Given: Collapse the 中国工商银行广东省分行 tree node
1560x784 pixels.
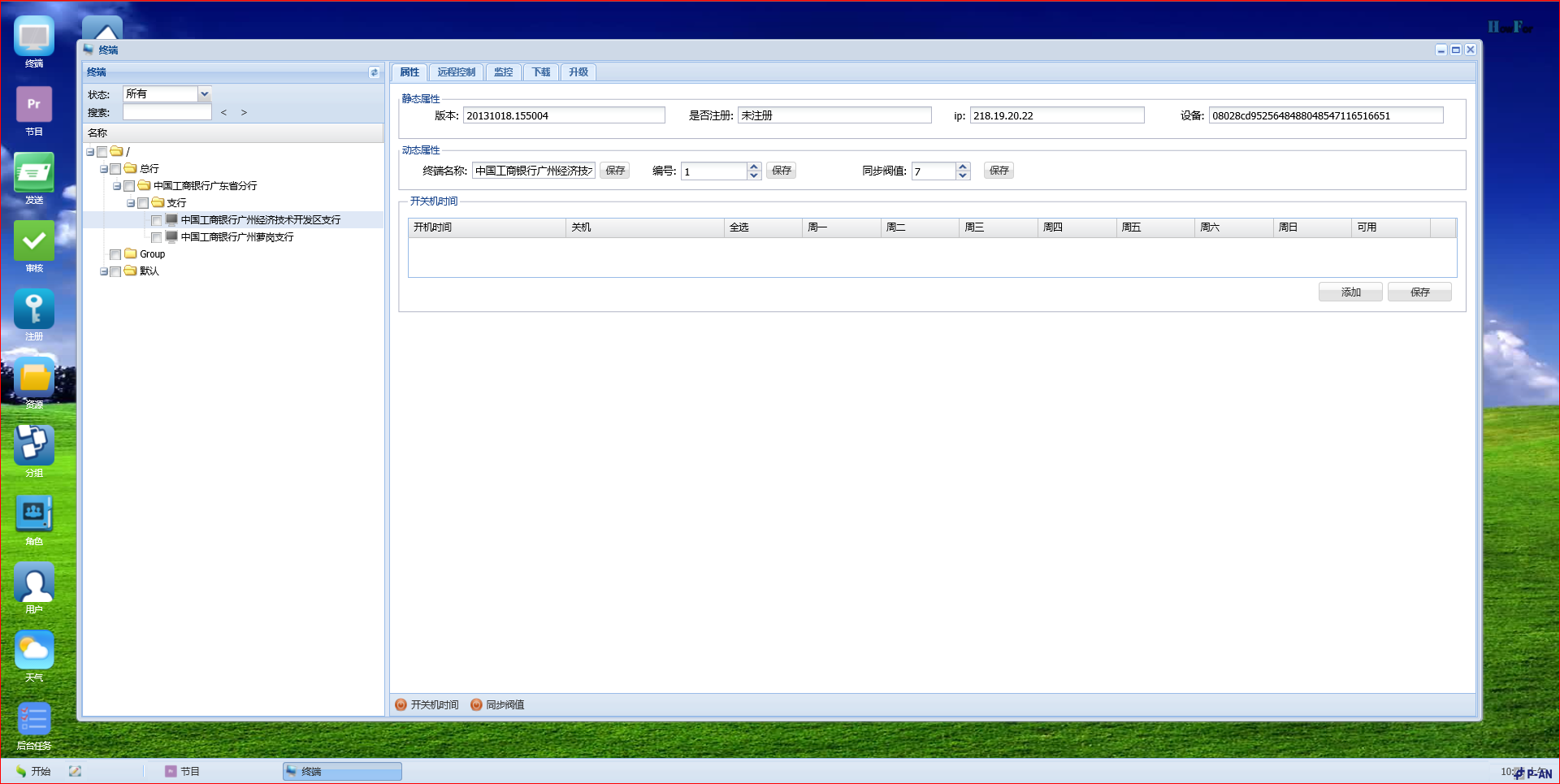Looking at the screenshot, I should point(117,186).
